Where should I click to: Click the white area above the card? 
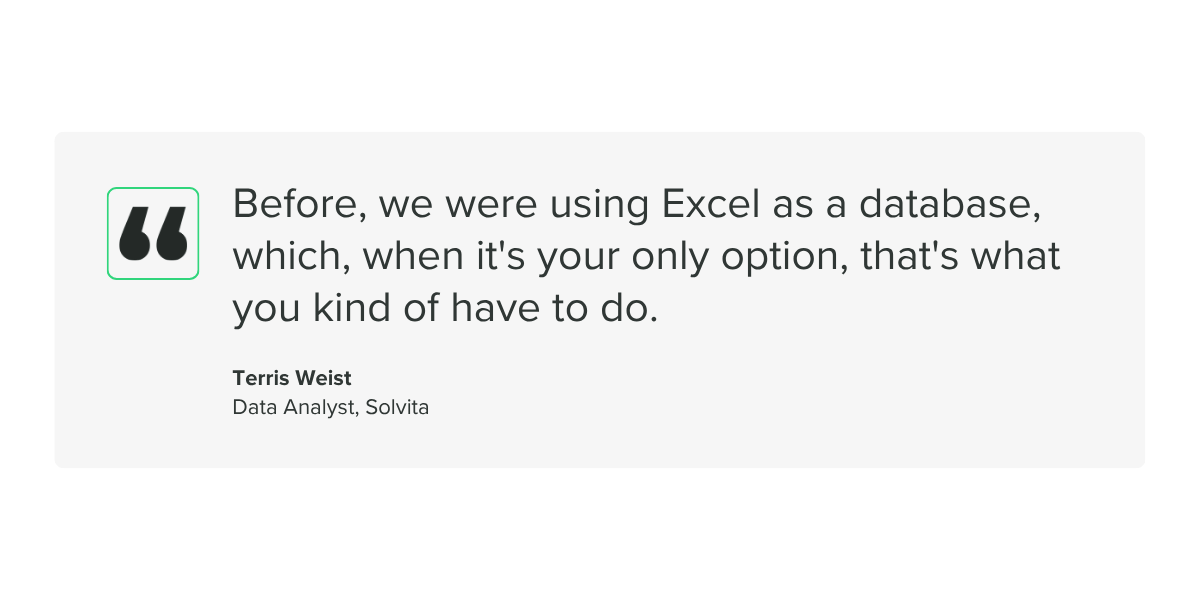pyautogui.click(x=600, y=65)
